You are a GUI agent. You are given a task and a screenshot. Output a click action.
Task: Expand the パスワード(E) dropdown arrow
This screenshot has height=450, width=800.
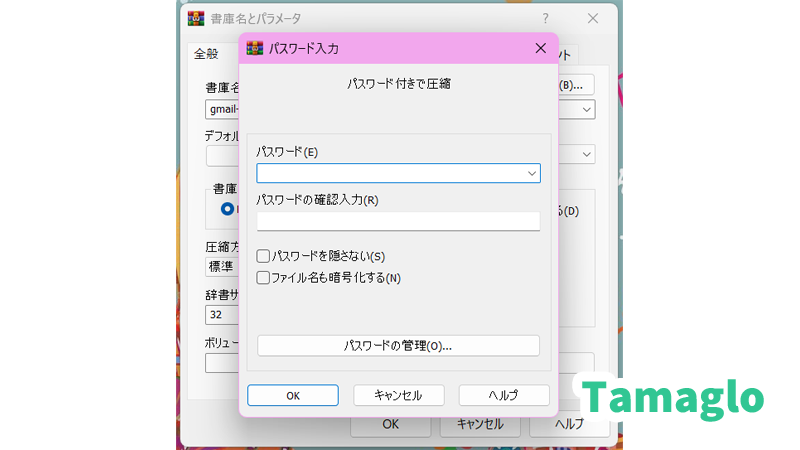pyautogui.click(x=532, y=173)
